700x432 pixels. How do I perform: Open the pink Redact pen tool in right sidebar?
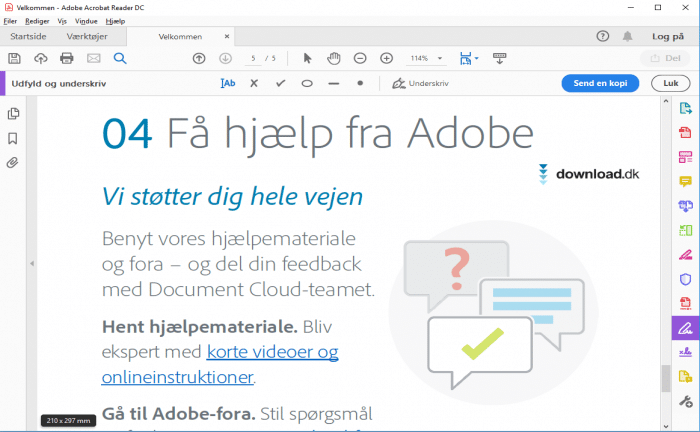tap(686, 254)
